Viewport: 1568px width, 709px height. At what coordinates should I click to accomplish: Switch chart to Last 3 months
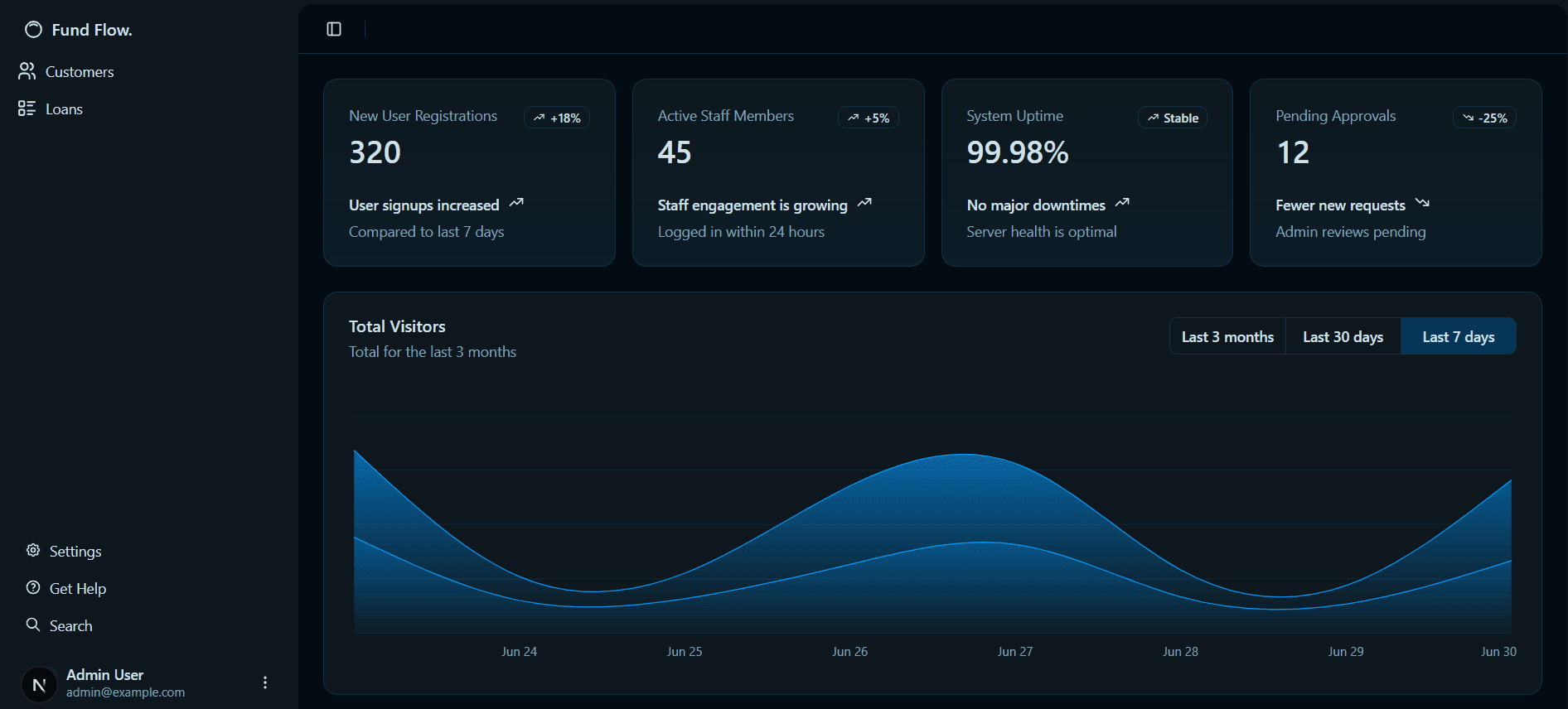[x=1227, y=336]
